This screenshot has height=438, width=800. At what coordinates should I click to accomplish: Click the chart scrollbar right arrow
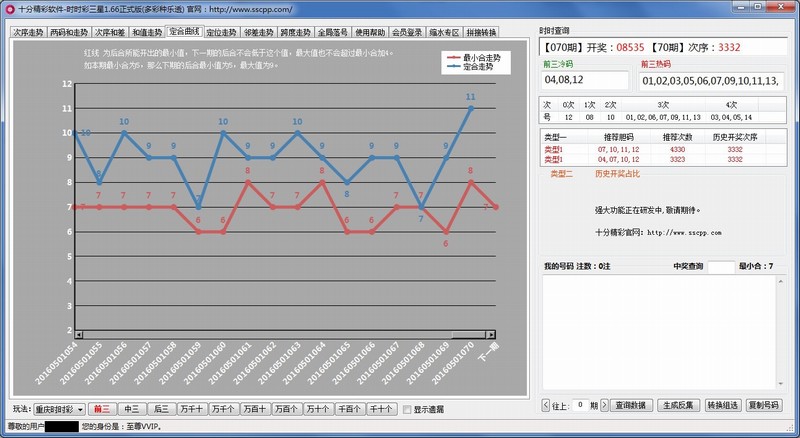pos(490,335)
